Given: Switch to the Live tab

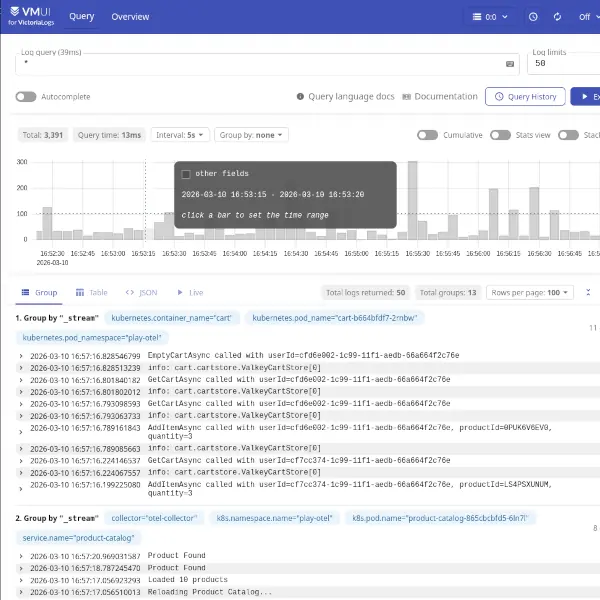Looking at the screenshot, I should 190,292.
